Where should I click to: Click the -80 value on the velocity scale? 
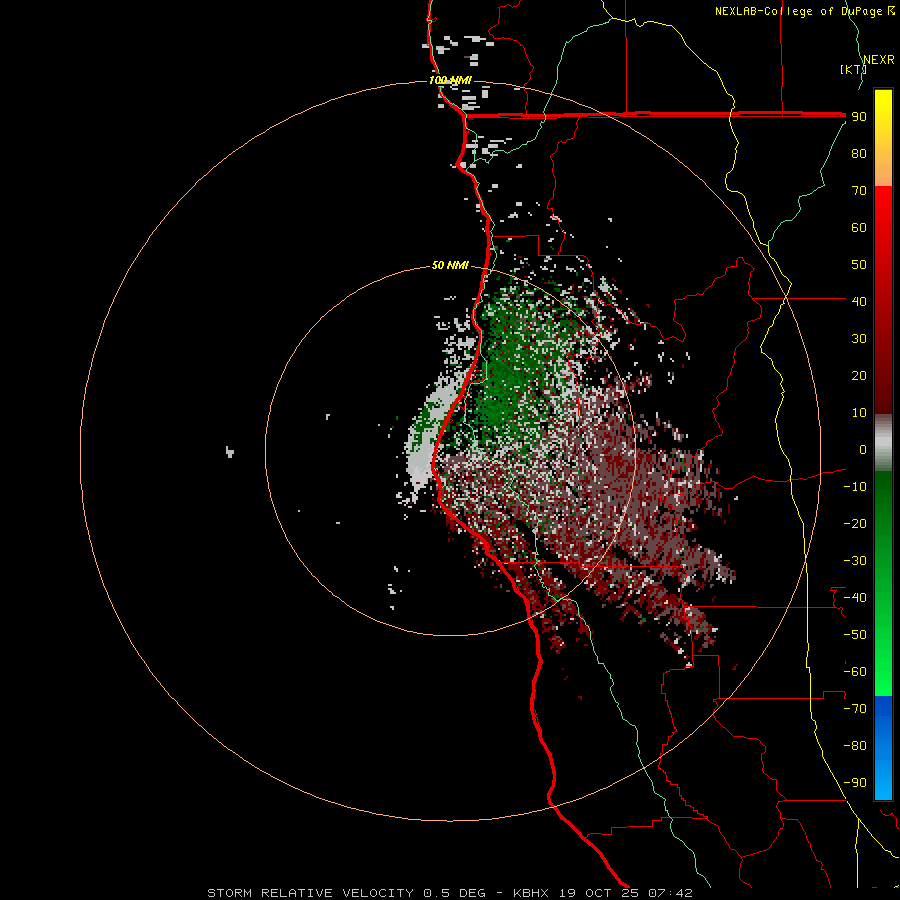(855, 746)
